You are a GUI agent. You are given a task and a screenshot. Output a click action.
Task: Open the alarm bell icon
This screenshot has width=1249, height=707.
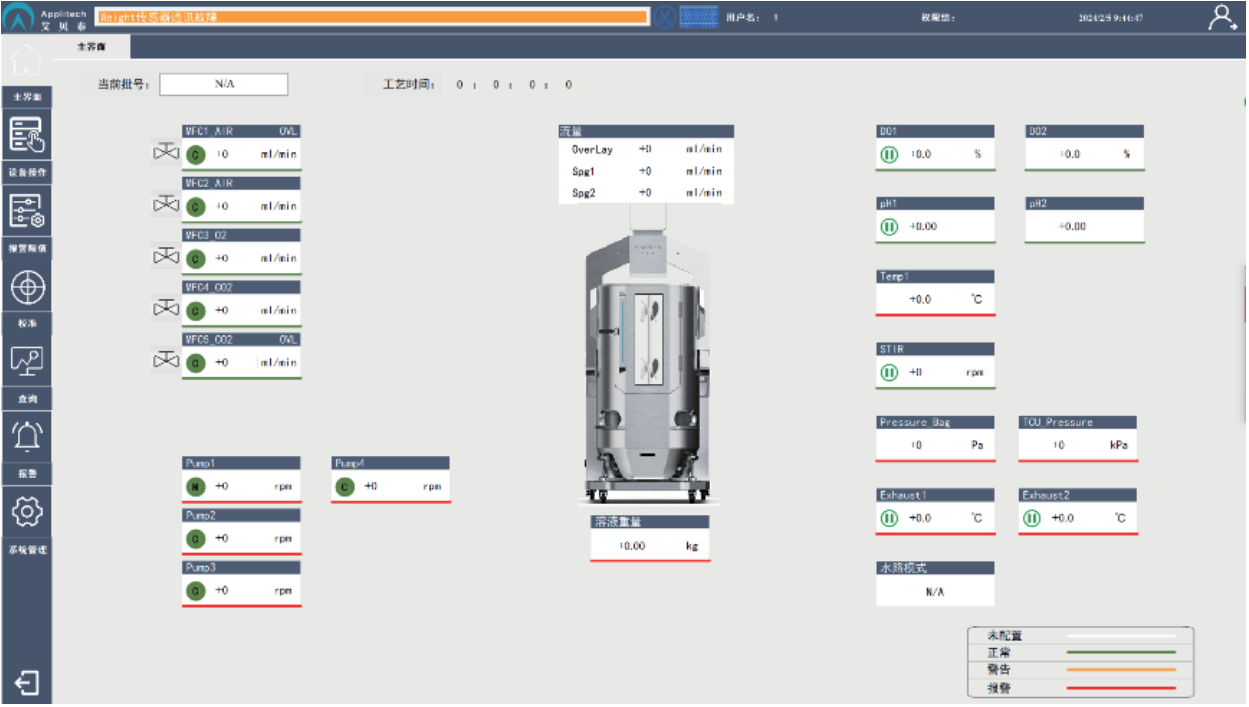(27, 436)
